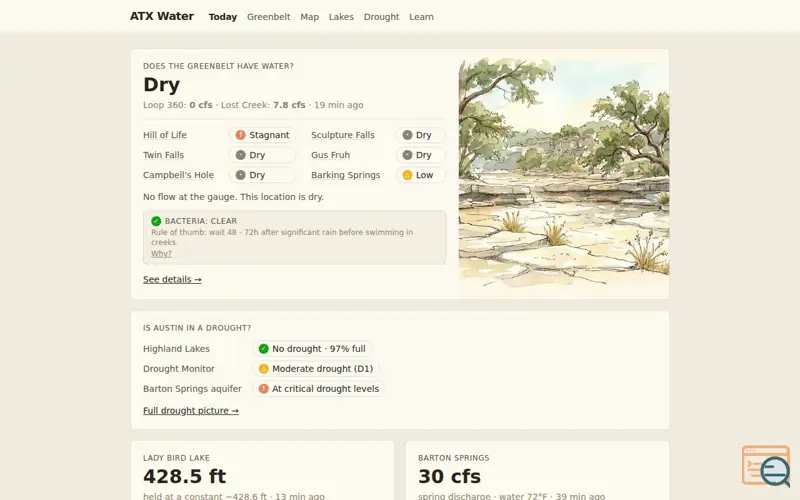Open the ATX Water home logo
This screenshot has width=800, height=500.
pos(162,16)
